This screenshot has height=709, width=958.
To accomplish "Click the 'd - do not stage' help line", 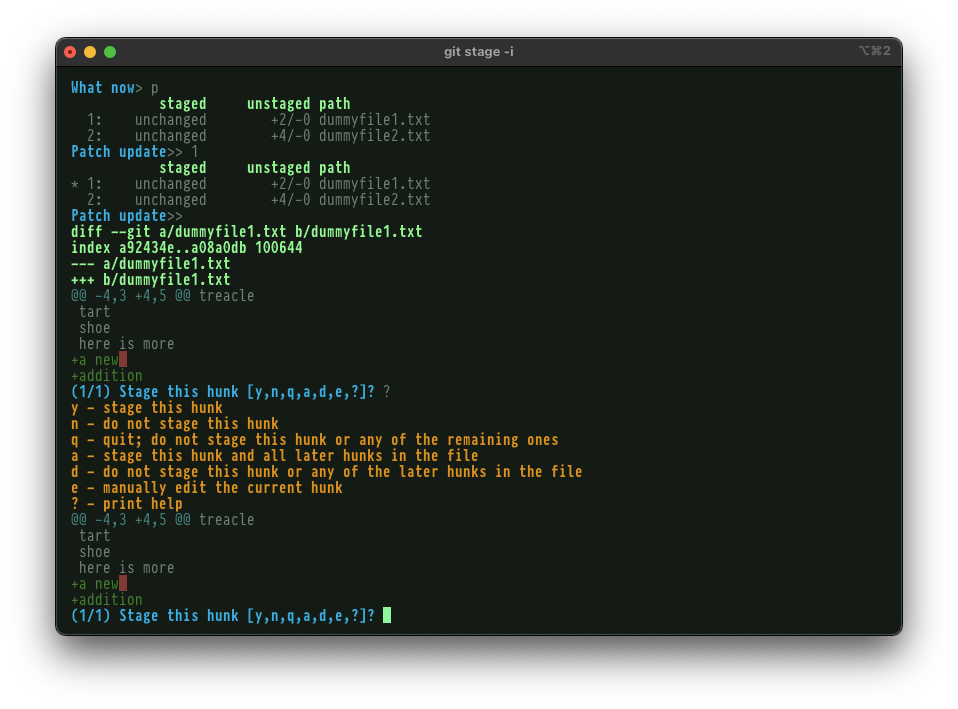I will coord(326,472).
